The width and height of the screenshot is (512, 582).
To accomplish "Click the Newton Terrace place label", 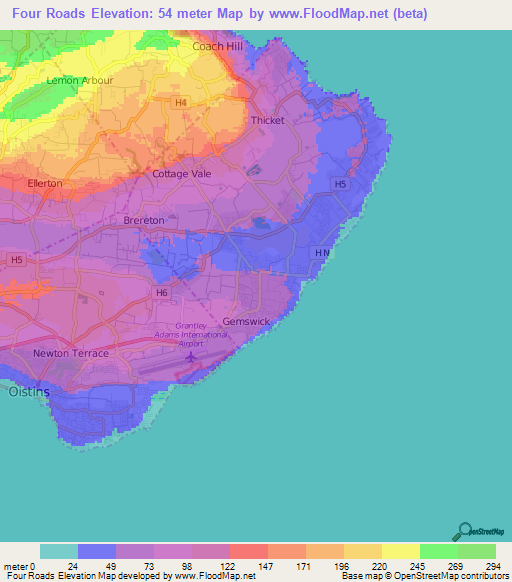I will coord(71,353).
